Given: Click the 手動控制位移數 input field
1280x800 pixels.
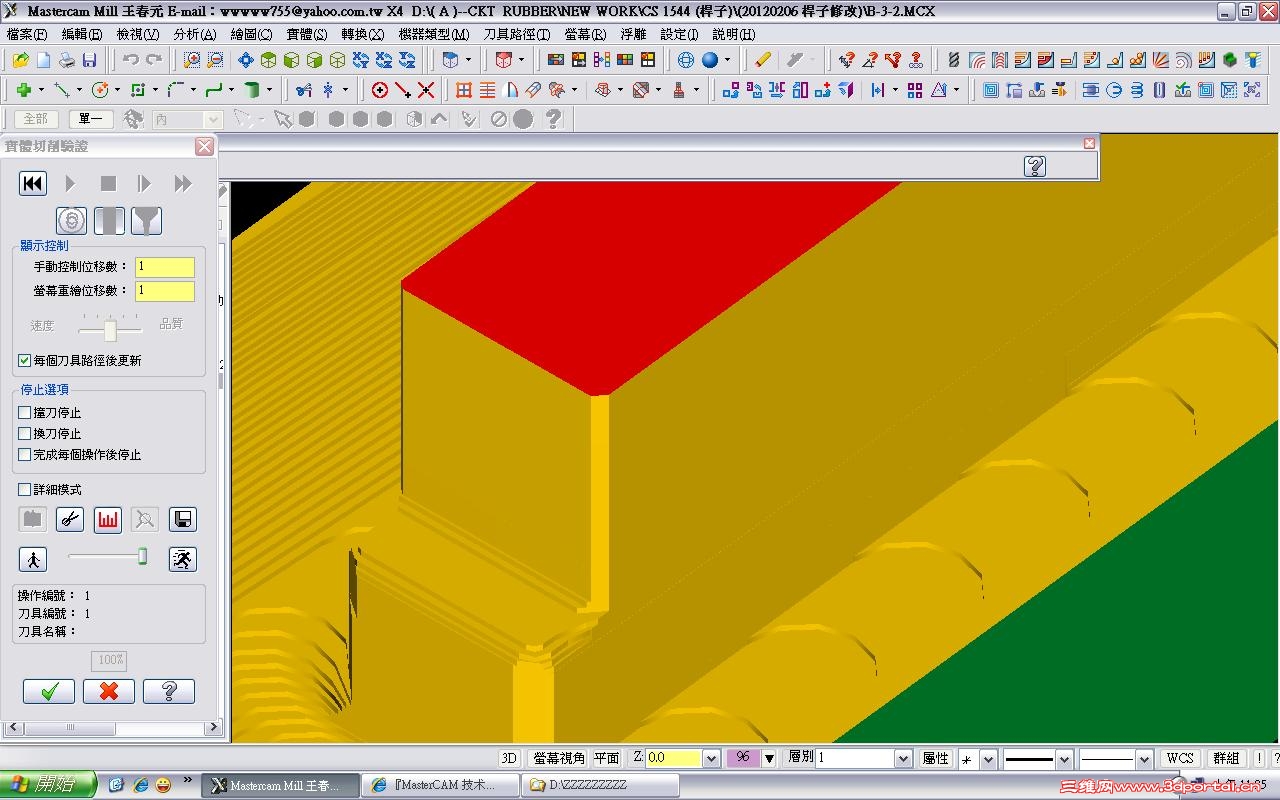Looking at the screenshot, I should [x=165, y=267].
